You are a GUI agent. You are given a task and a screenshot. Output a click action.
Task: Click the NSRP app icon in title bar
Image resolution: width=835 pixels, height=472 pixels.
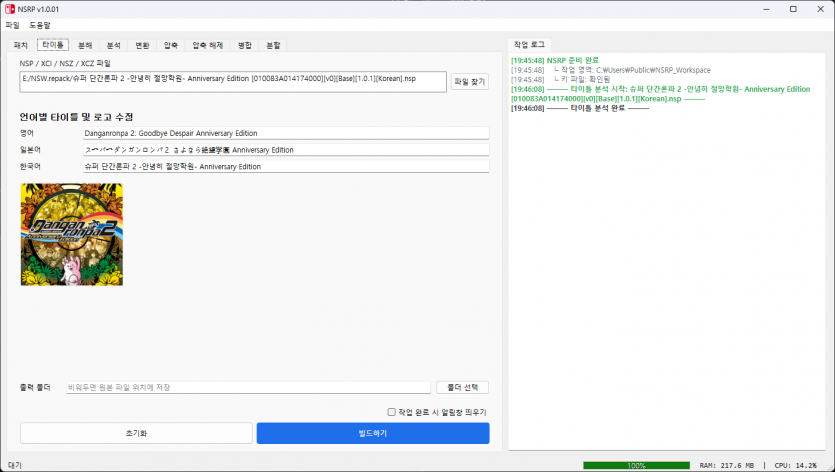(10, 9)
